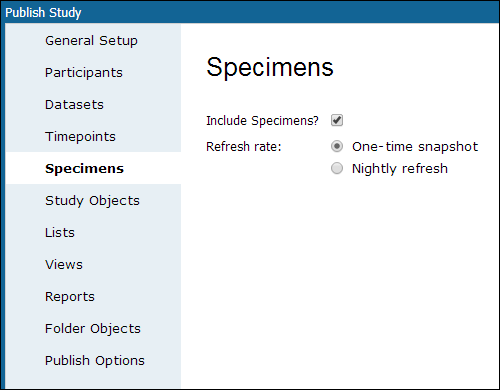This screenshot has height=390, width=500.
Task: Click the Refresh rate label
Action: point(244,147)
